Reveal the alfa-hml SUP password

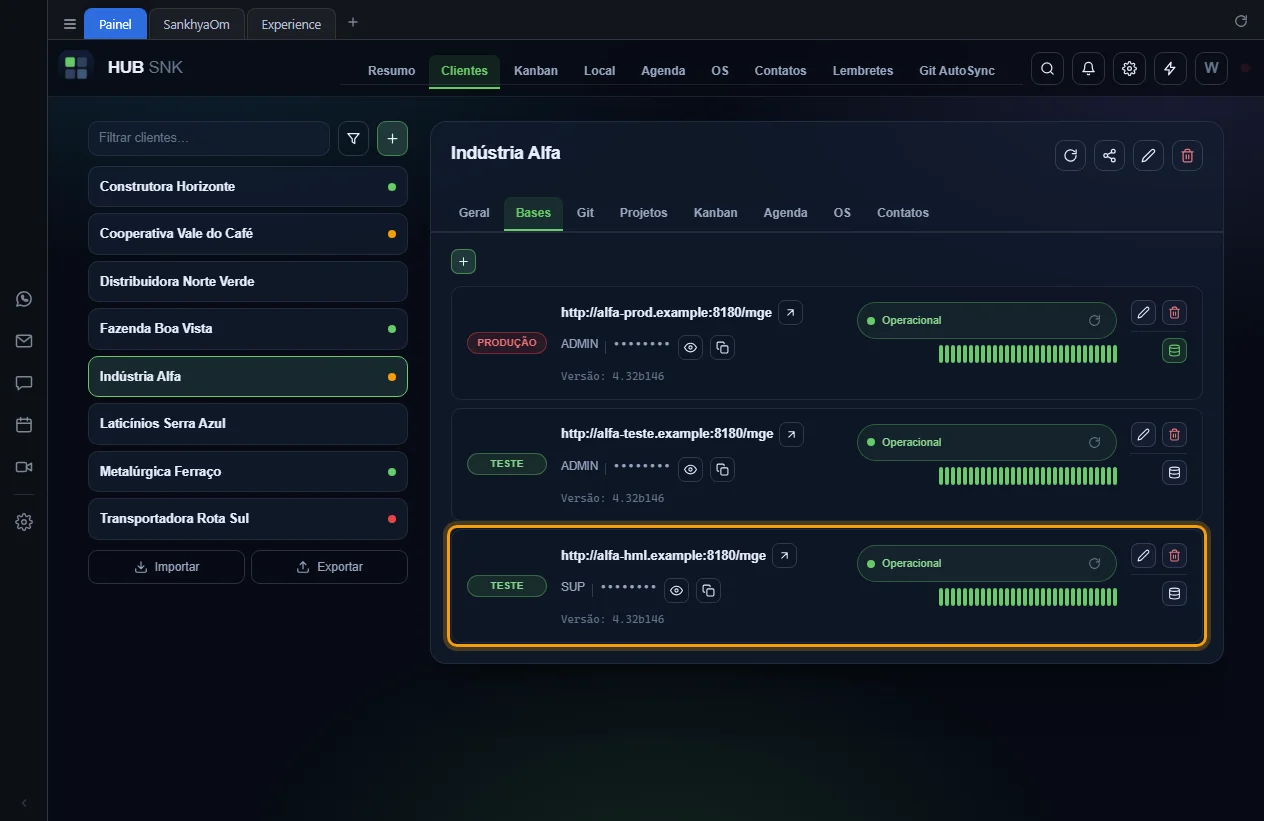point(677,591)
